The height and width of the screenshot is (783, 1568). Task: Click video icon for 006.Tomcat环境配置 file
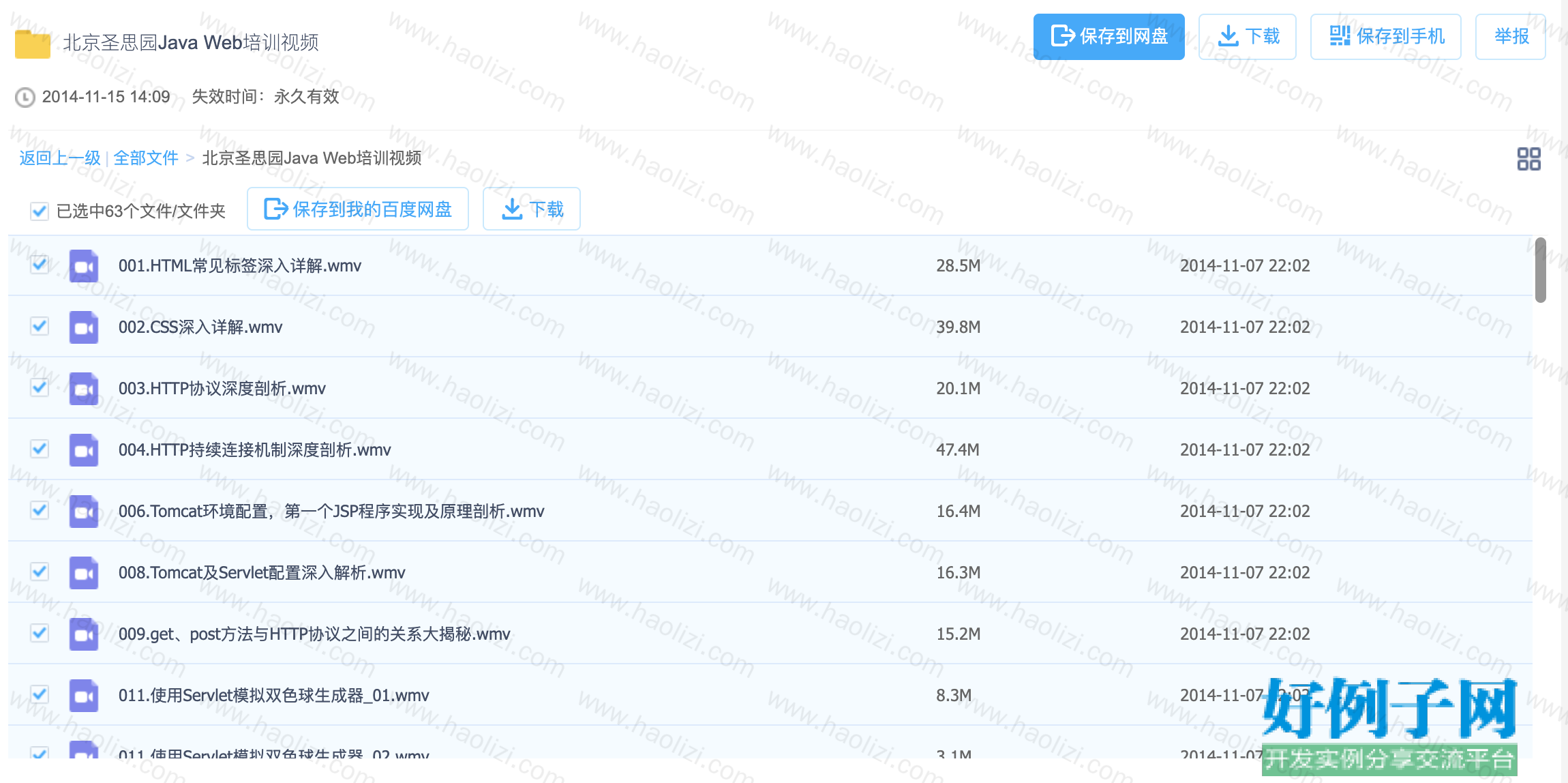[84, 512]
